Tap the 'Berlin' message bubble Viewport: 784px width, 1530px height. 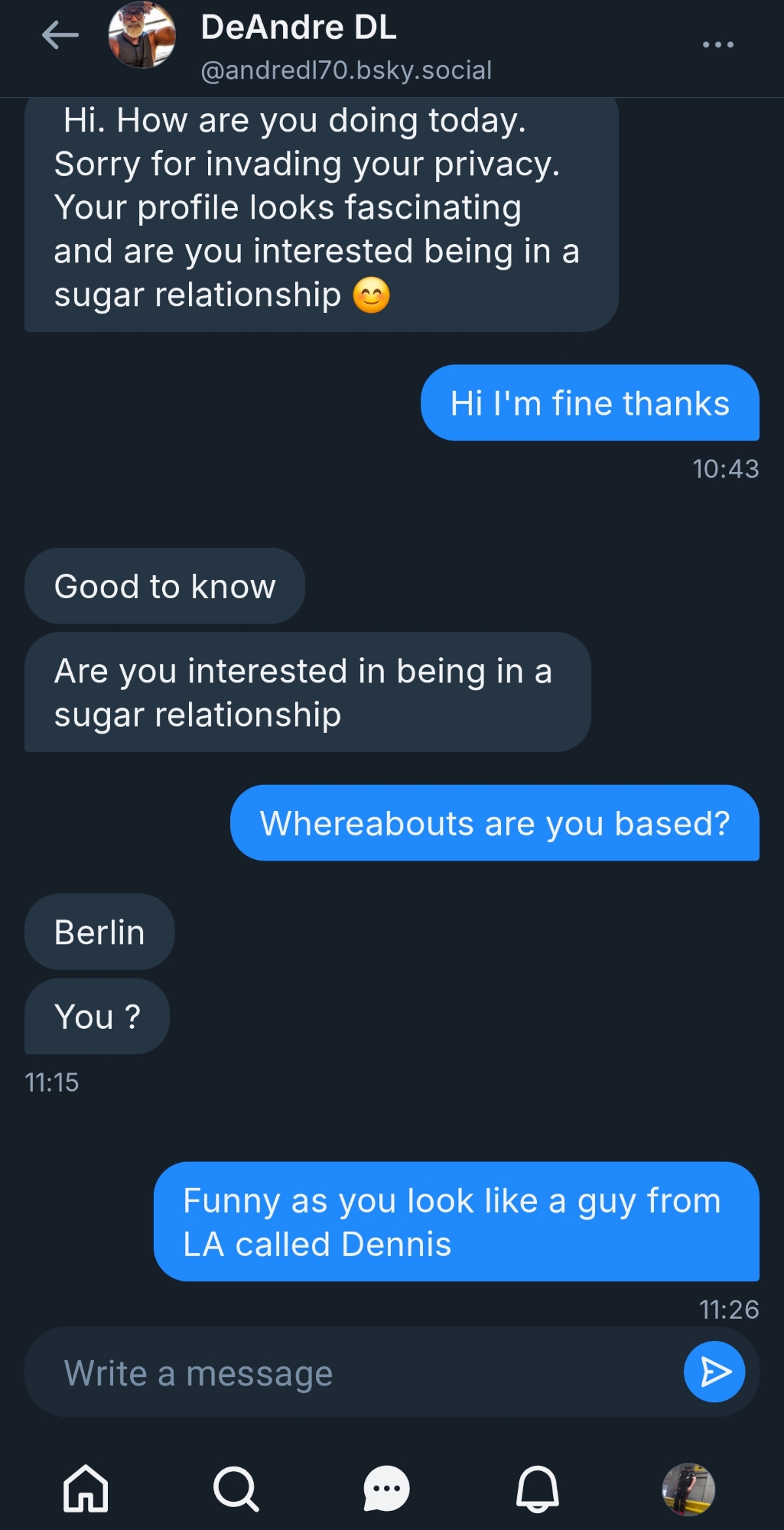pyautogui.click(x=99, y=933)
